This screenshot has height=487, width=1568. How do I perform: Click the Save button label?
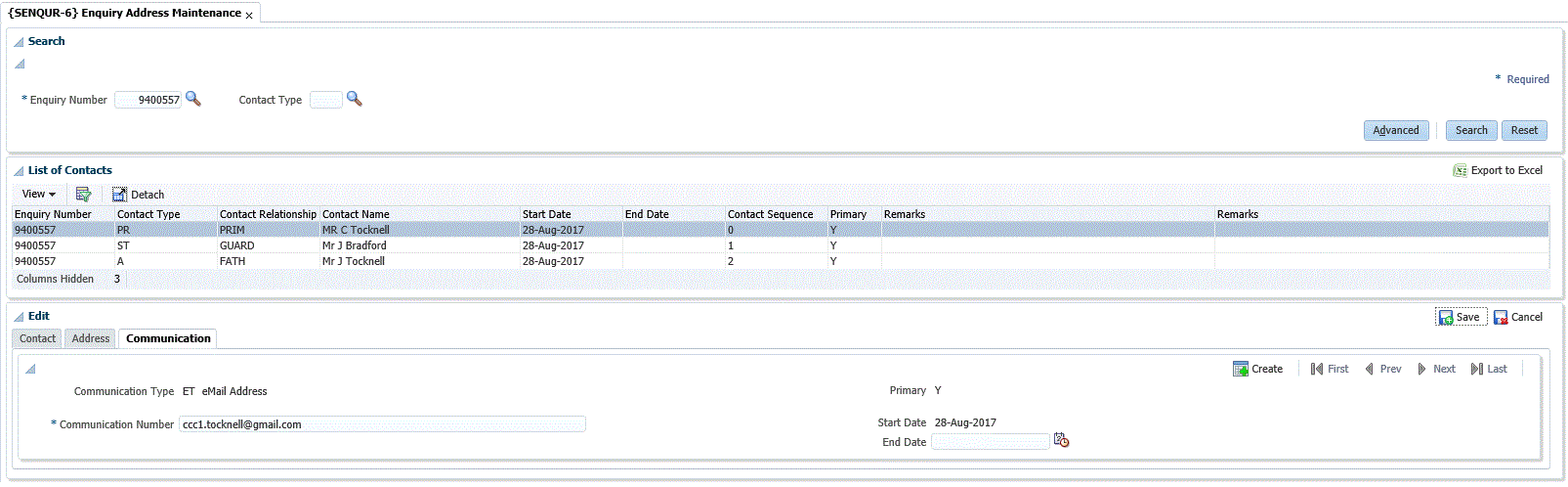point(1467,317)
